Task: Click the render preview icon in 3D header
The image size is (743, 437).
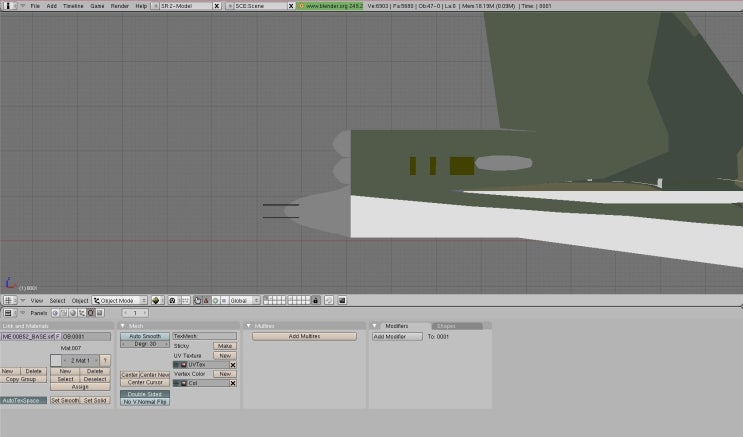Action: [x=341, y=300]
